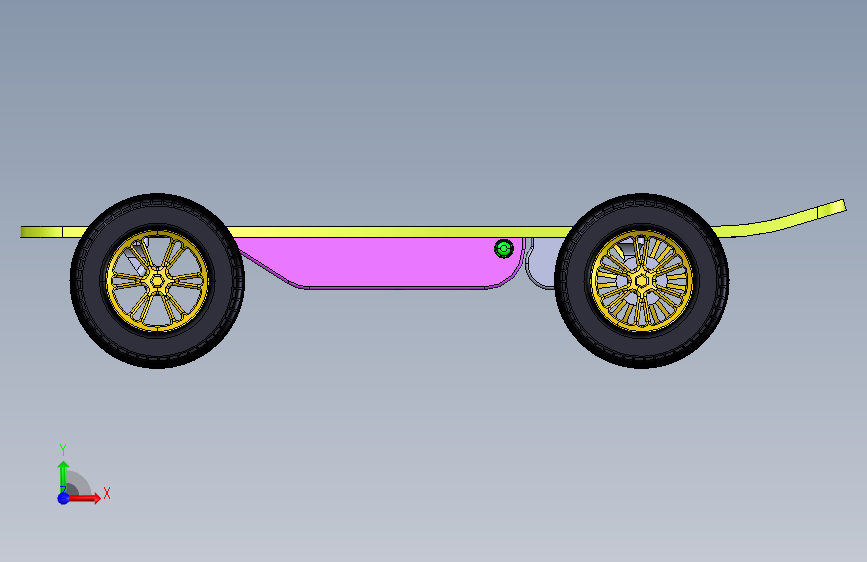Pick the left wheel's yellow hub center
This screenshot has height=562, width=867.
pyautogui.click(x=157, y=280)
